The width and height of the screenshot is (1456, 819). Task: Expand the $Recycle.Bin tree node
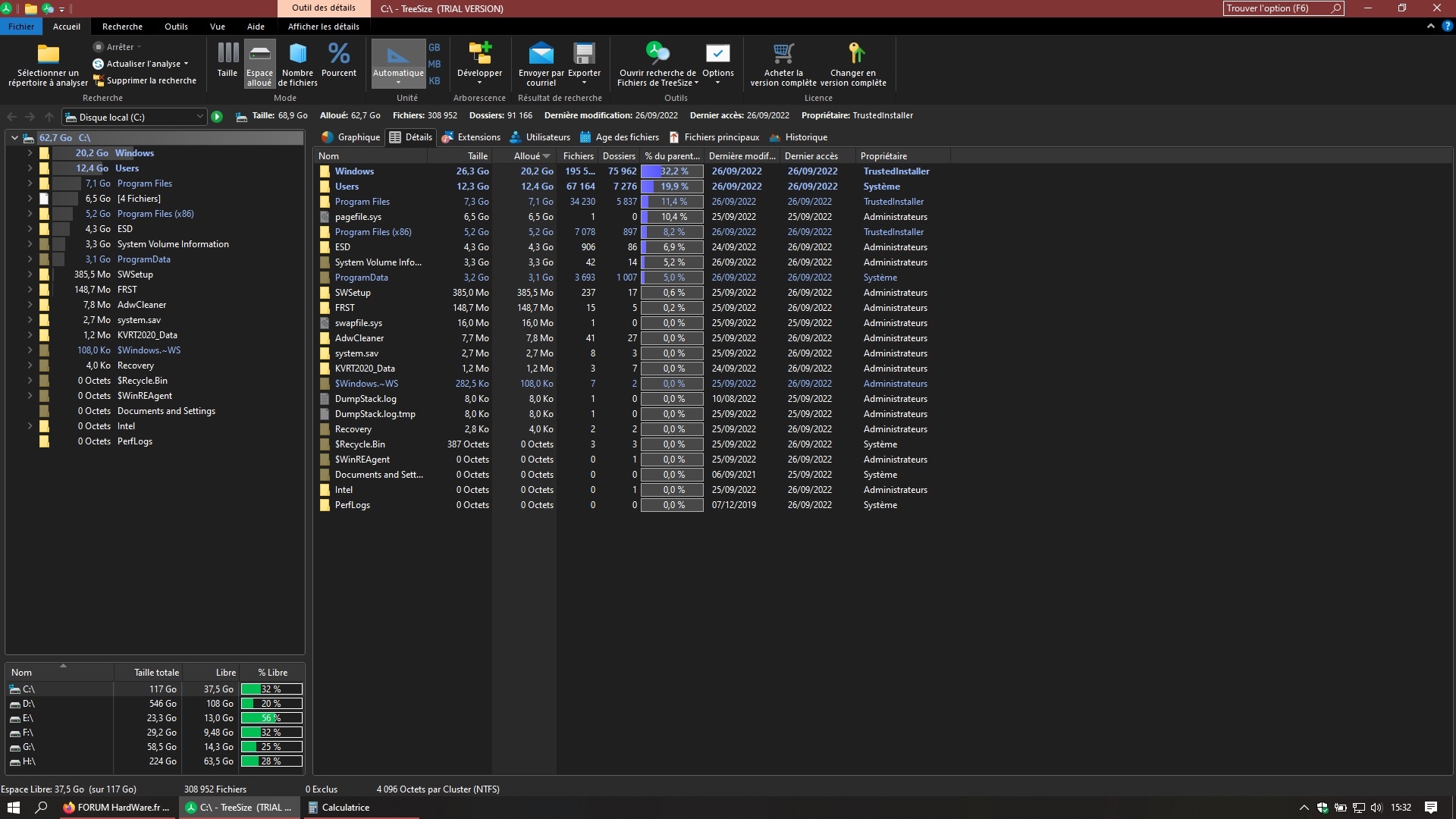(x=30, y=381)
